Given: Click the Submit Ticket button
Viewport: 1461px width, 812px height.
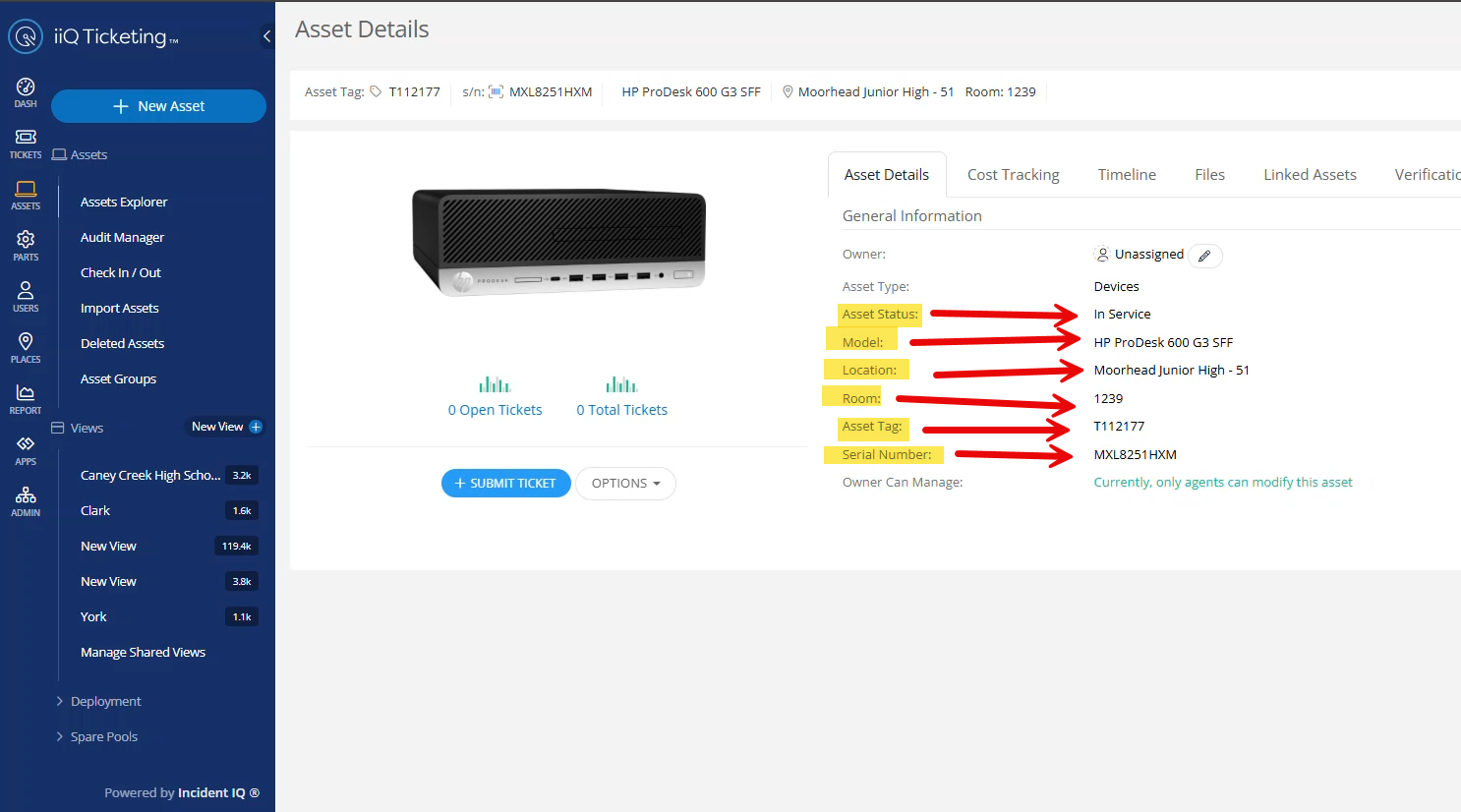Looking at the screenshot, I should pyautogui.click(x=505, y=483).
